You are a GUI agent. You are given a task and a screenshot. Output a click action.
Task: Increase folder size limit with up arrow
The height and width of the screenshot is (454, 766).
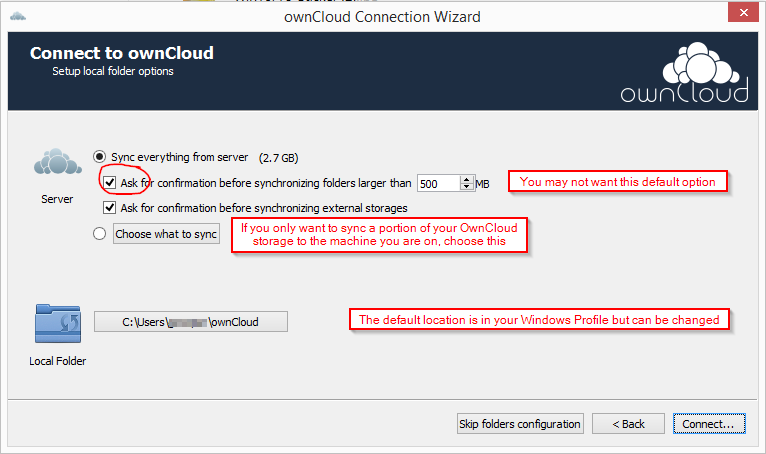tap(467, 180)
